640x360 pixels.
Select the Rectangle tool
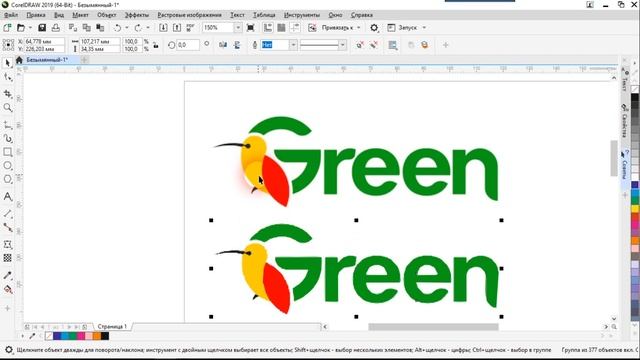(7, 152)
